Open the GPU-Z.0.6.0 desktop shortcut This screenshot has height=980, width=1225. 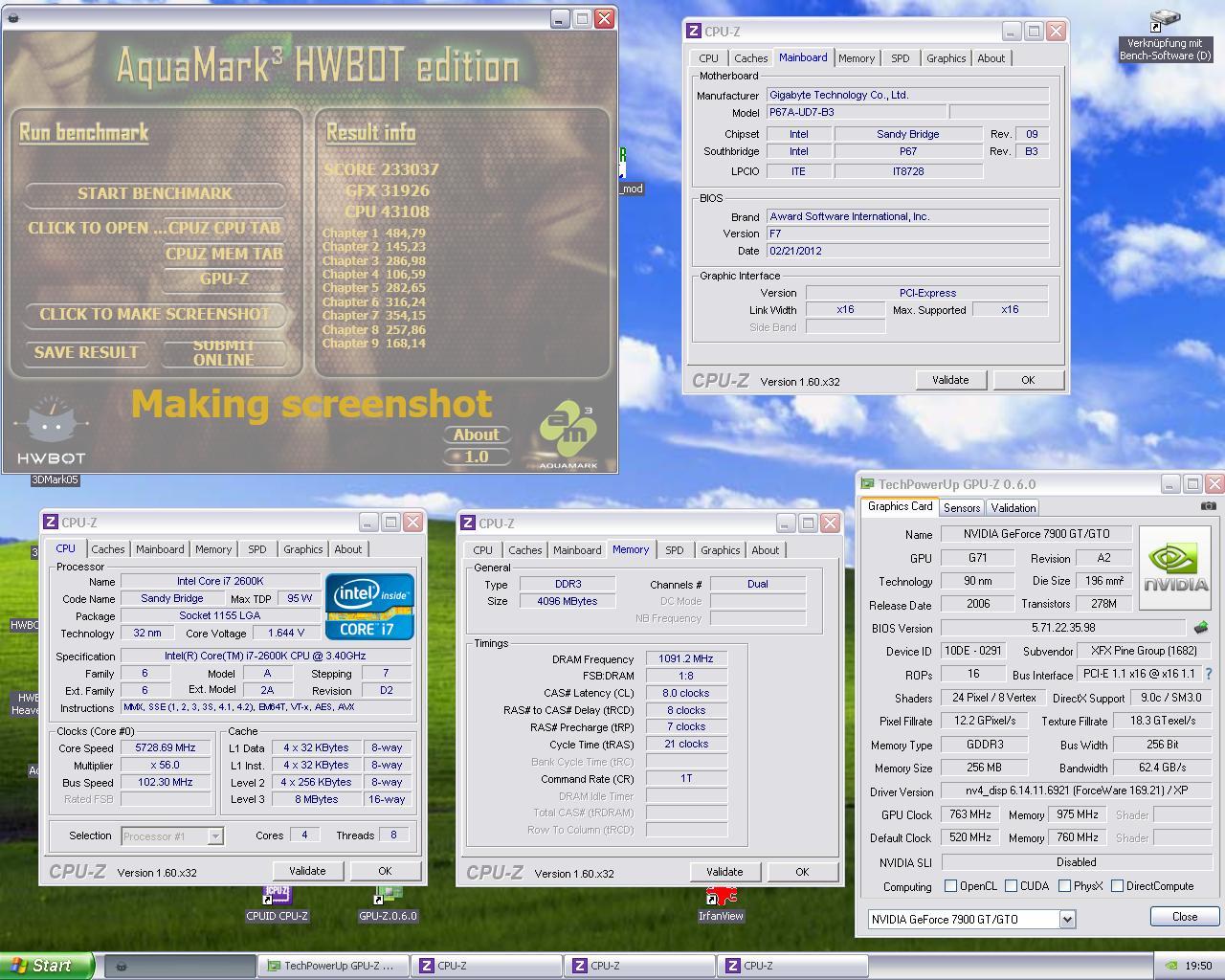388,903
